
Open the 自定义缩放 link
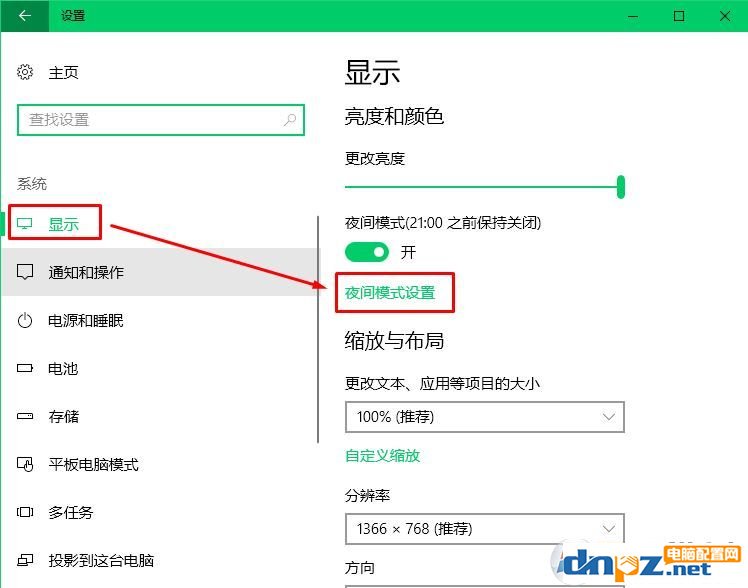383,455
